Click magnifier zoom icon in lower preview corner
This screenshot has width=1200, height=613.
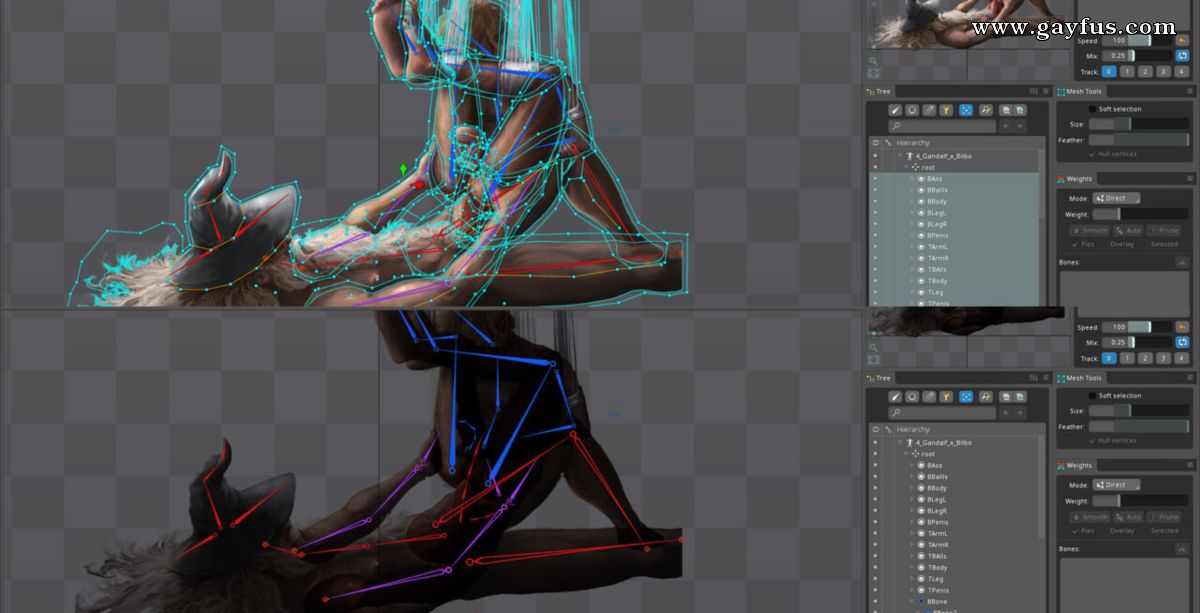coord(873,347)
